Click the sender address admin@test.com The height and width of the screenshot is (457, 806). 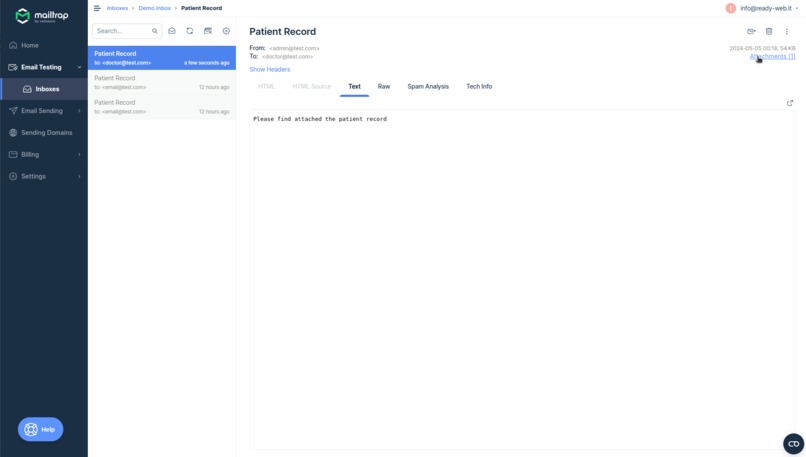point(295,48)
